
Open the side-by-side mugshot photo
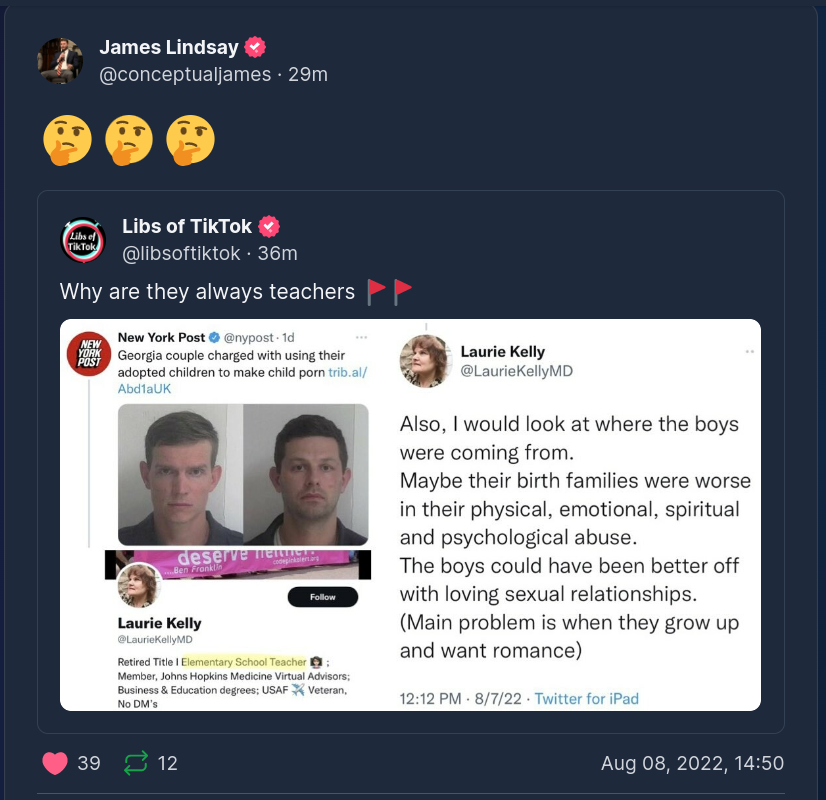point(243,474)
